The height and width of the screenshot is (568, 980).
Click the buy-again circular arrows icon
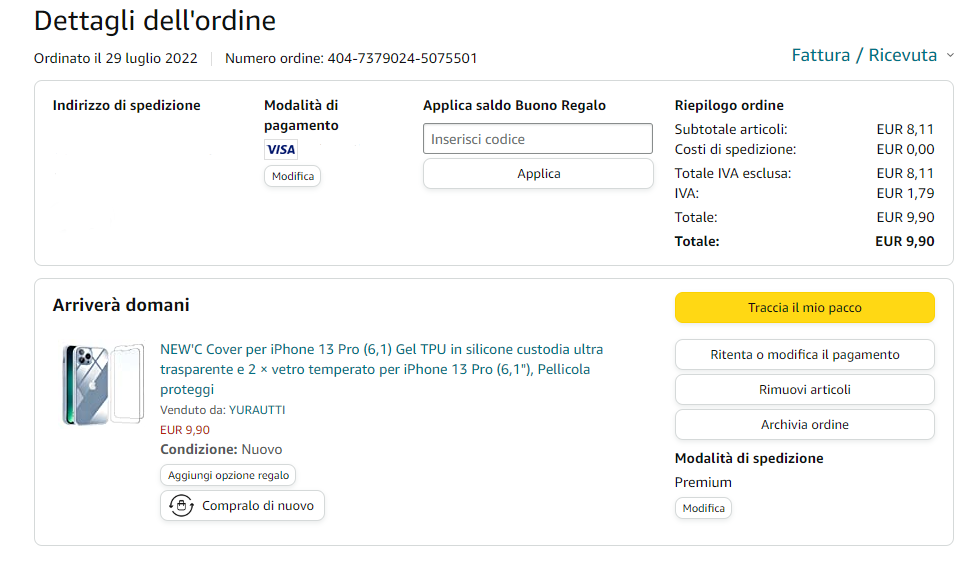(181, 505)
